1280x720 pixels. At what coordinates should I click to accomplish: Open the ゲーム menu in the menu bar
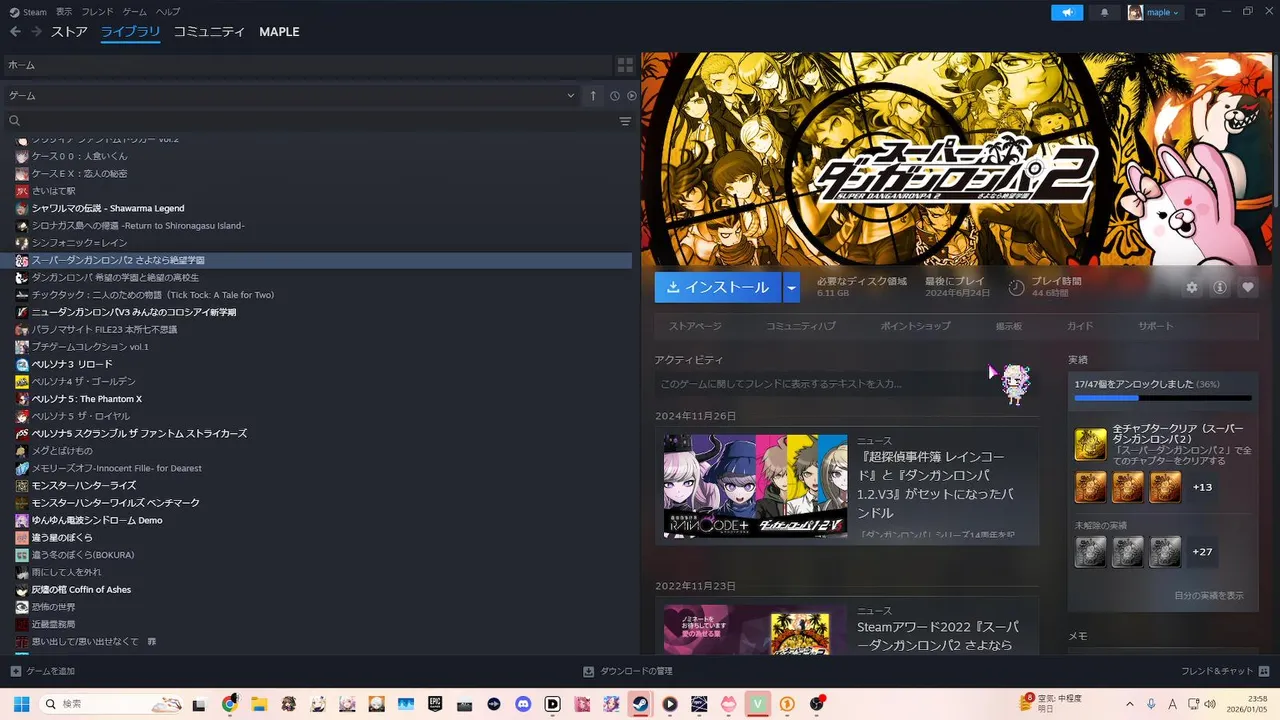134,12
